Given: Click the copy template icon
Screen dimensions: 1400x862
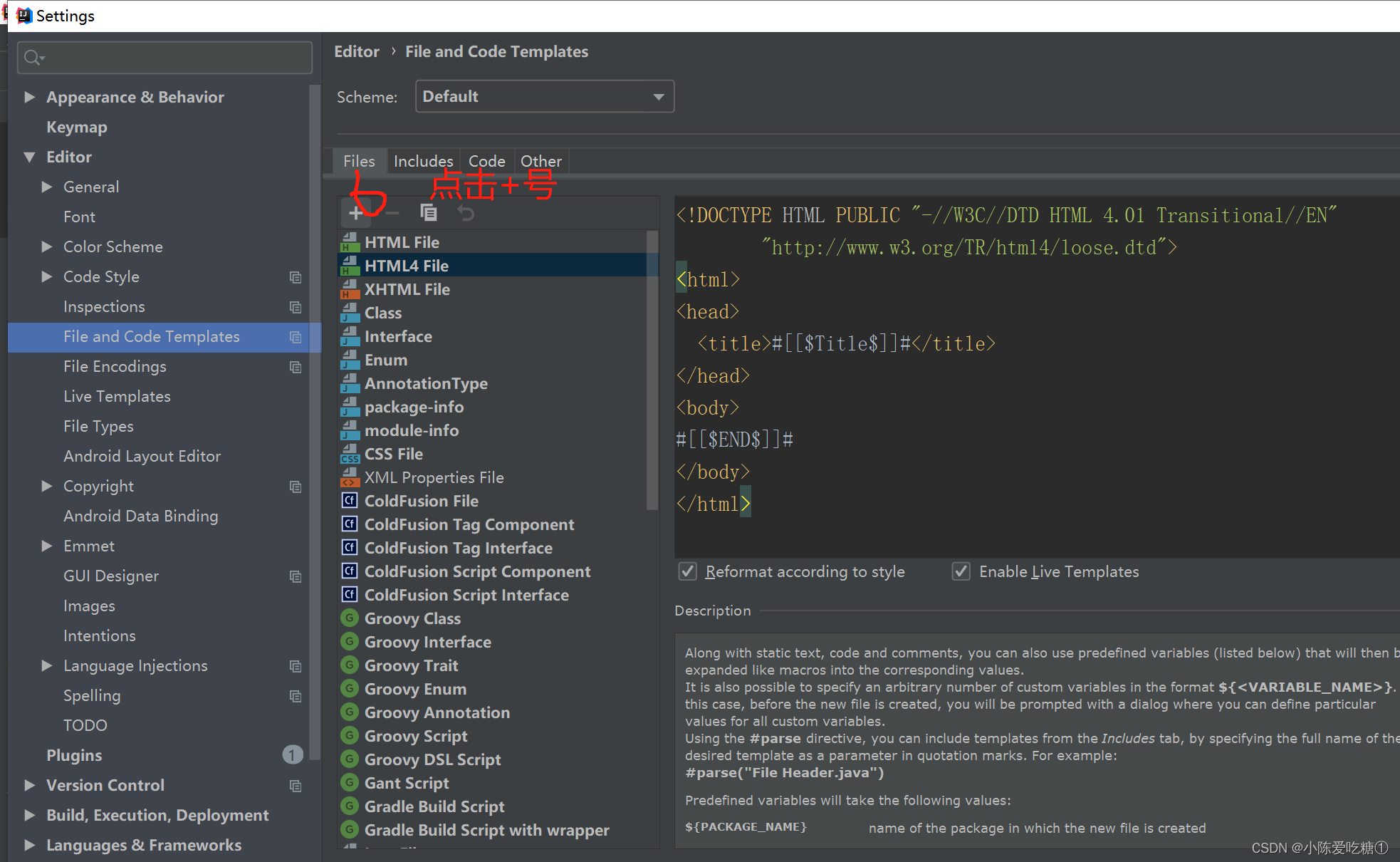Looking at the screenshot, I should pos(429,212).
